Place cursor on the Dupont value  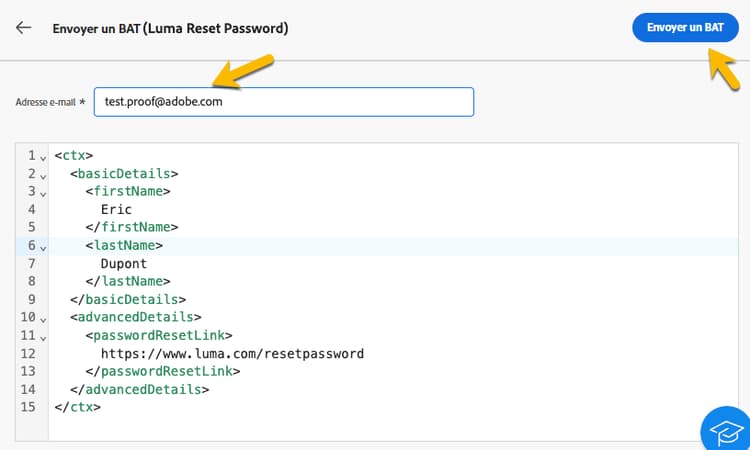(124, 264)
